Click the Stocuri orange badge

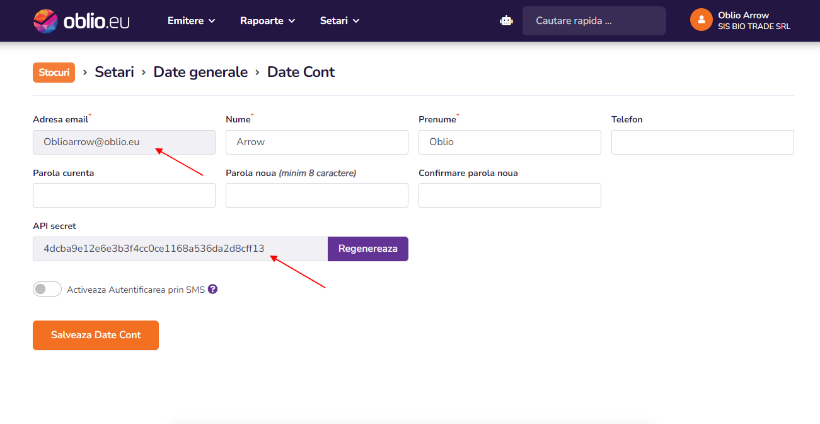click(54, 73)
